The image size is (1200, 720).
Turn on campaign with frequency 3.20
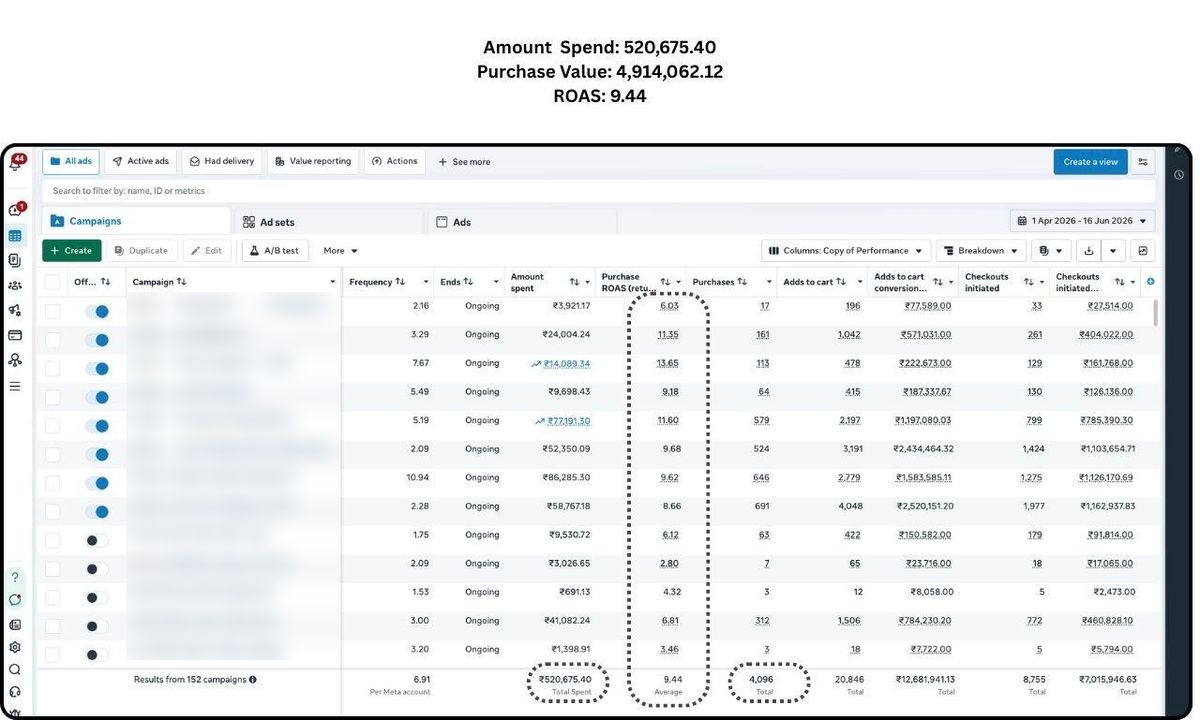(97, 655)
